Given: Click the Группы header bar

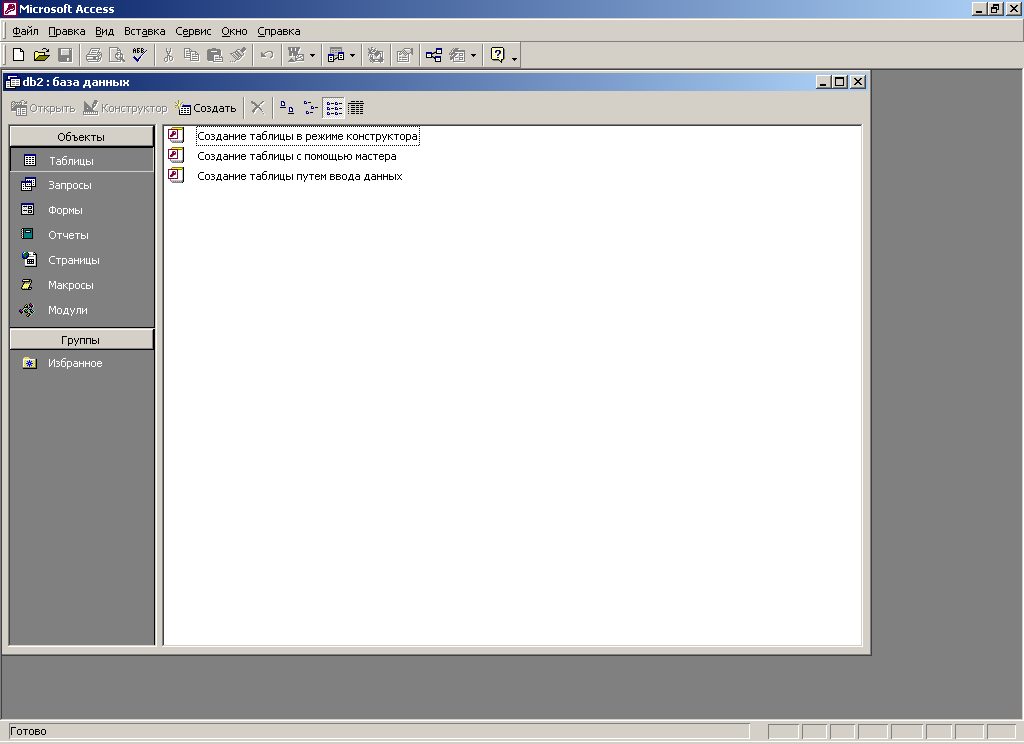Looking at the screenshot, I should coord(81,340).
